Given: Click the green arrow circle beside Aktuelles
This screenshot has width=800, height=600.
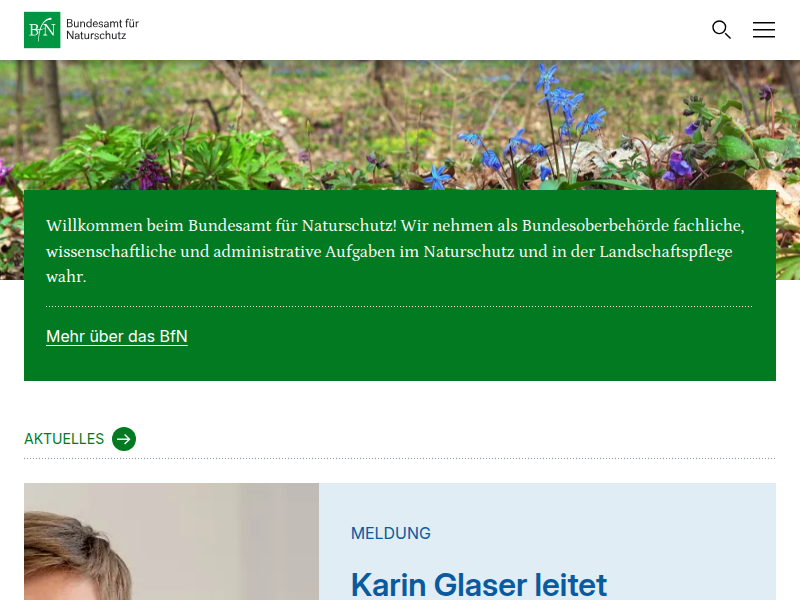Looking at the screenshot, I should pyautogui.click(x=124, y=439).
